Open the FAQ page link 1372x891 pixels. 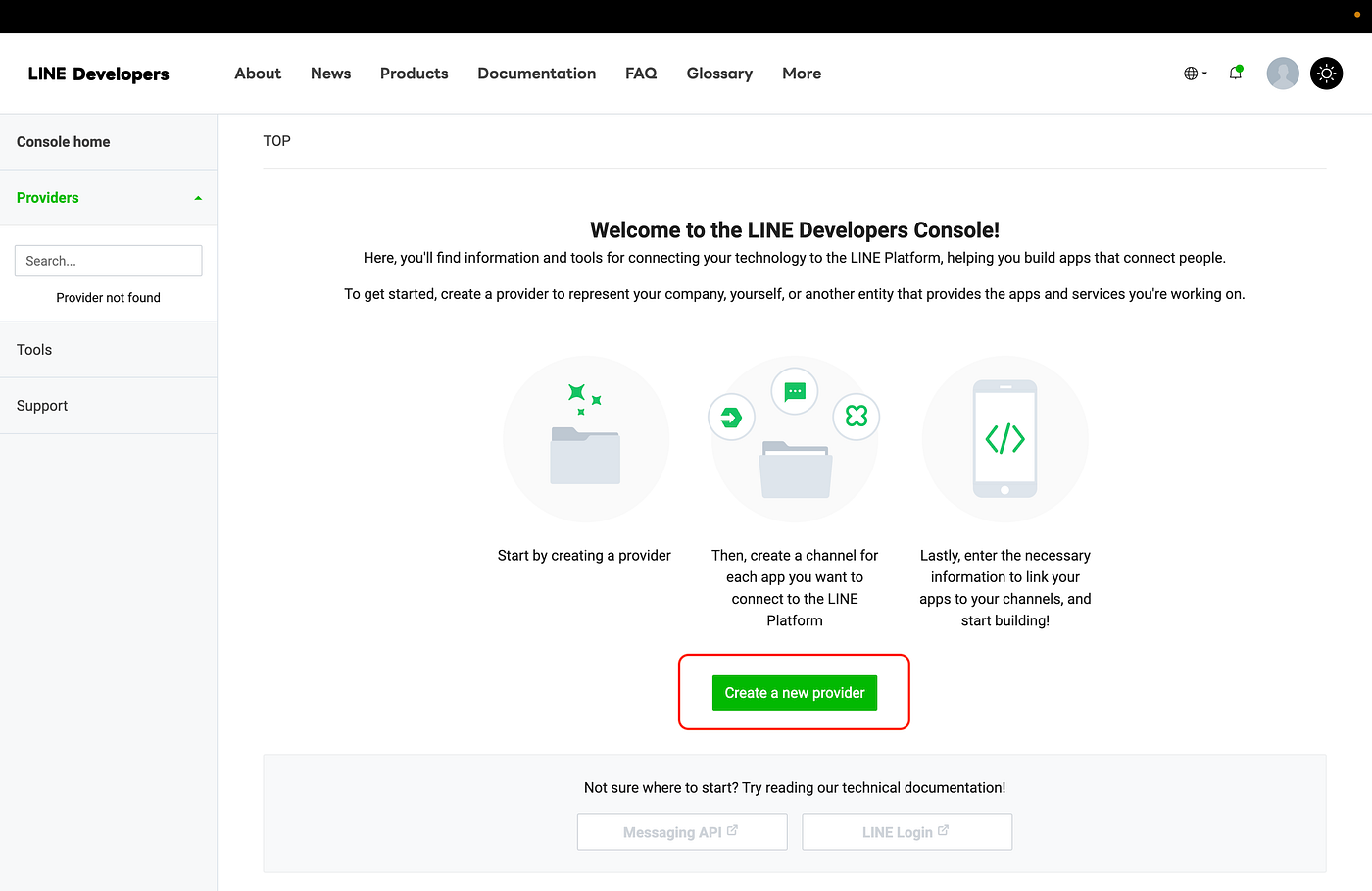[x=641, y=74]
